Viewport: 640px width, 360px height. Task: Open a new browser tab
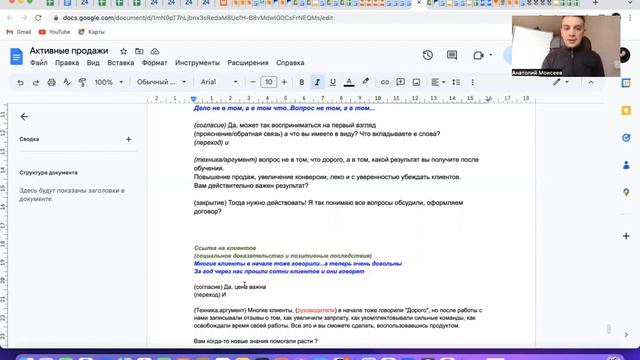(595, 3)
